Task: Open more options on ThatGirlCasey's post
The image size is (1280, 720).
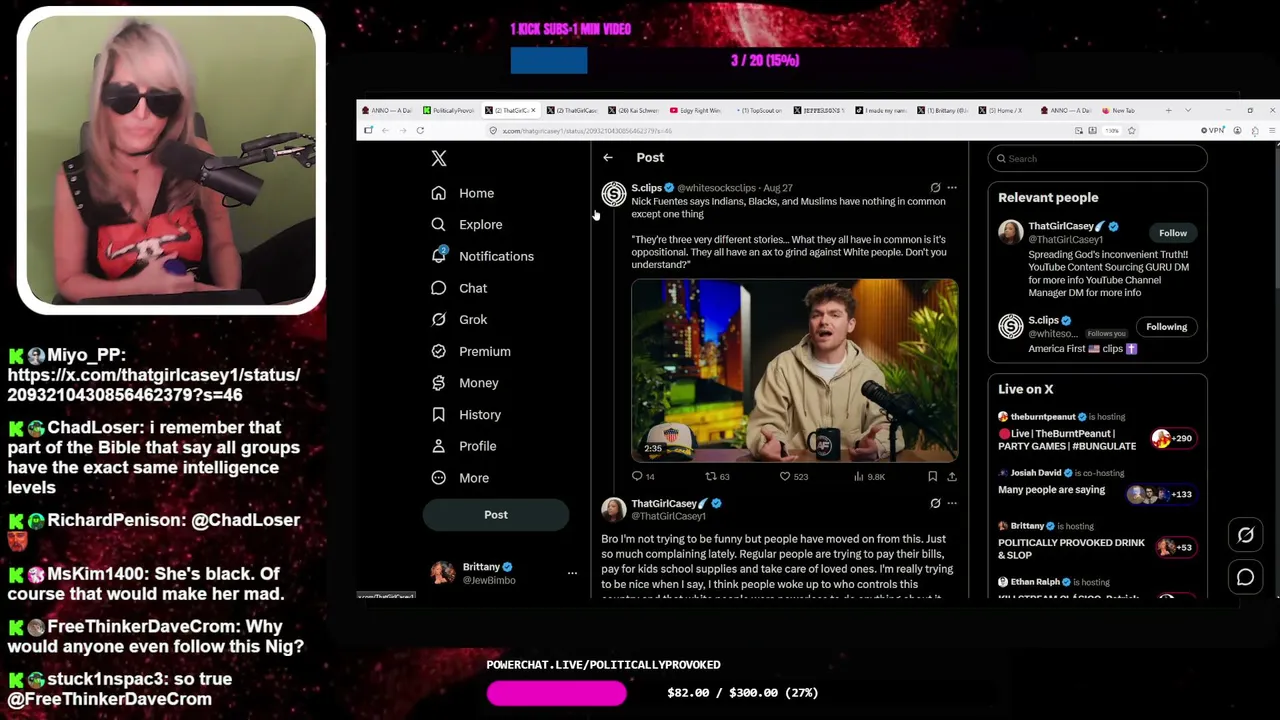Action: click(952, 504)
